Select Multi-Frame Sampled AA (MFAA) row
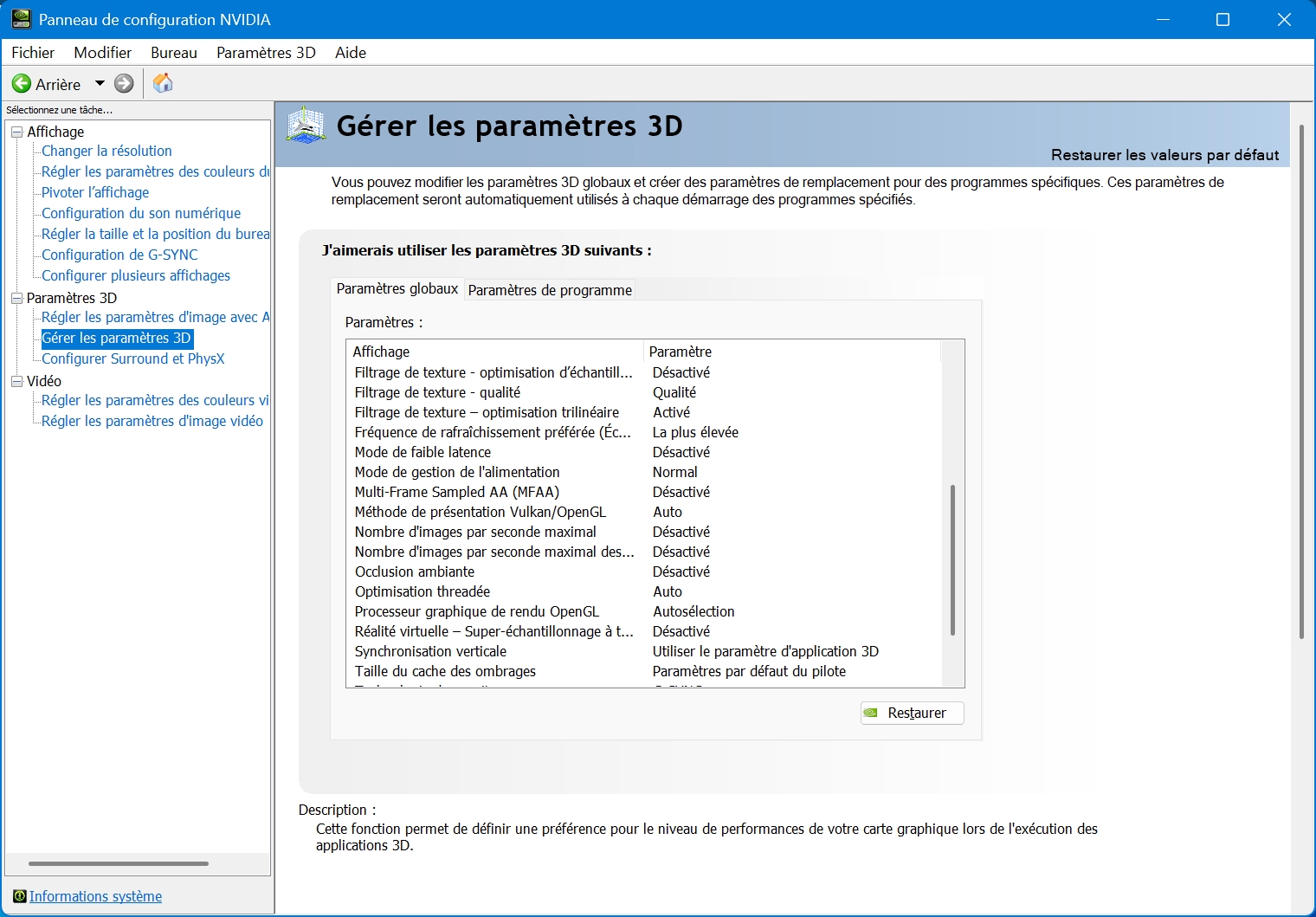This screenshot has width=1316, height=917. click(642, 492)
